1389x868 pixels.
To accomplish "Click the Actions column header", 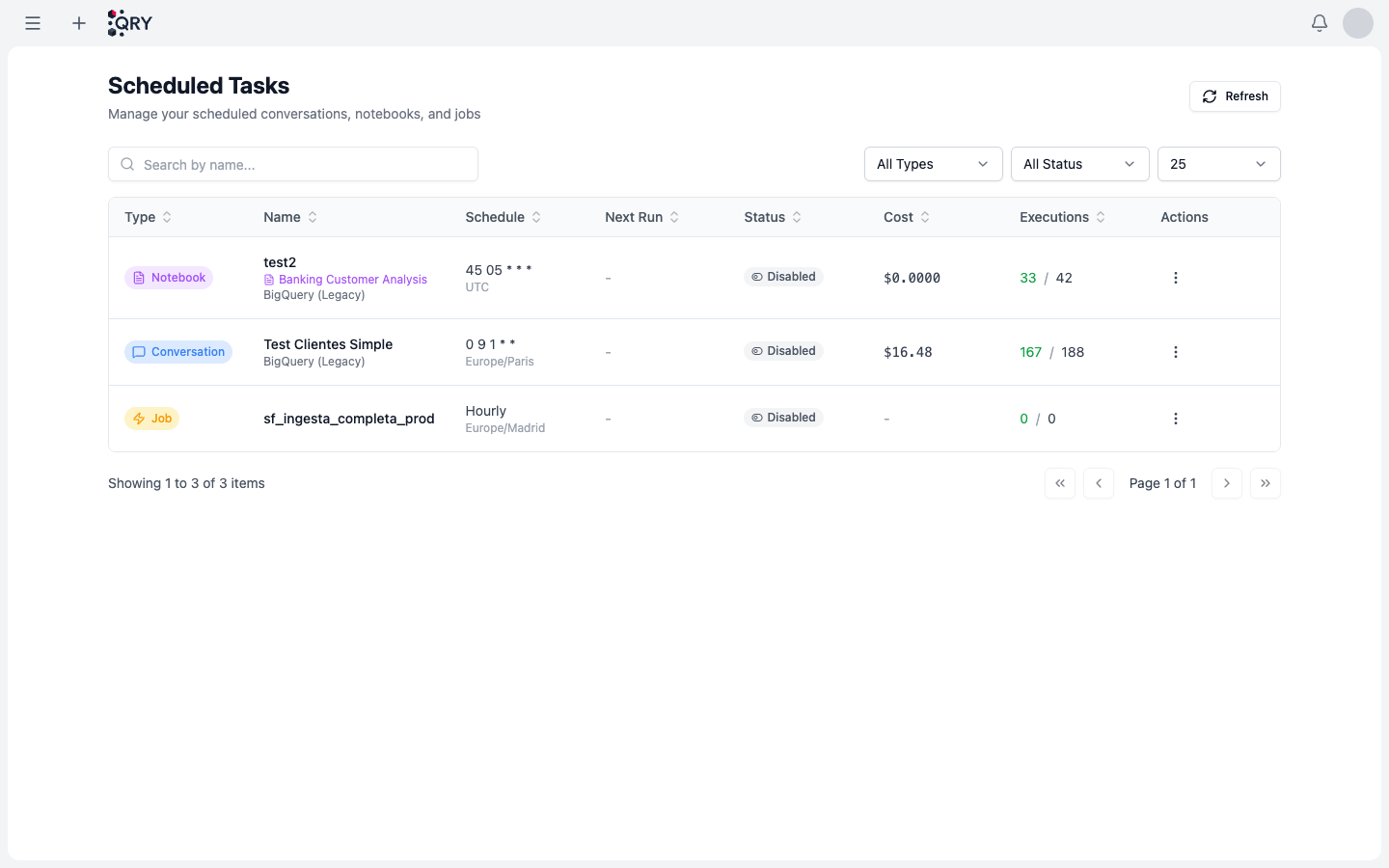I will (1185, 217).
